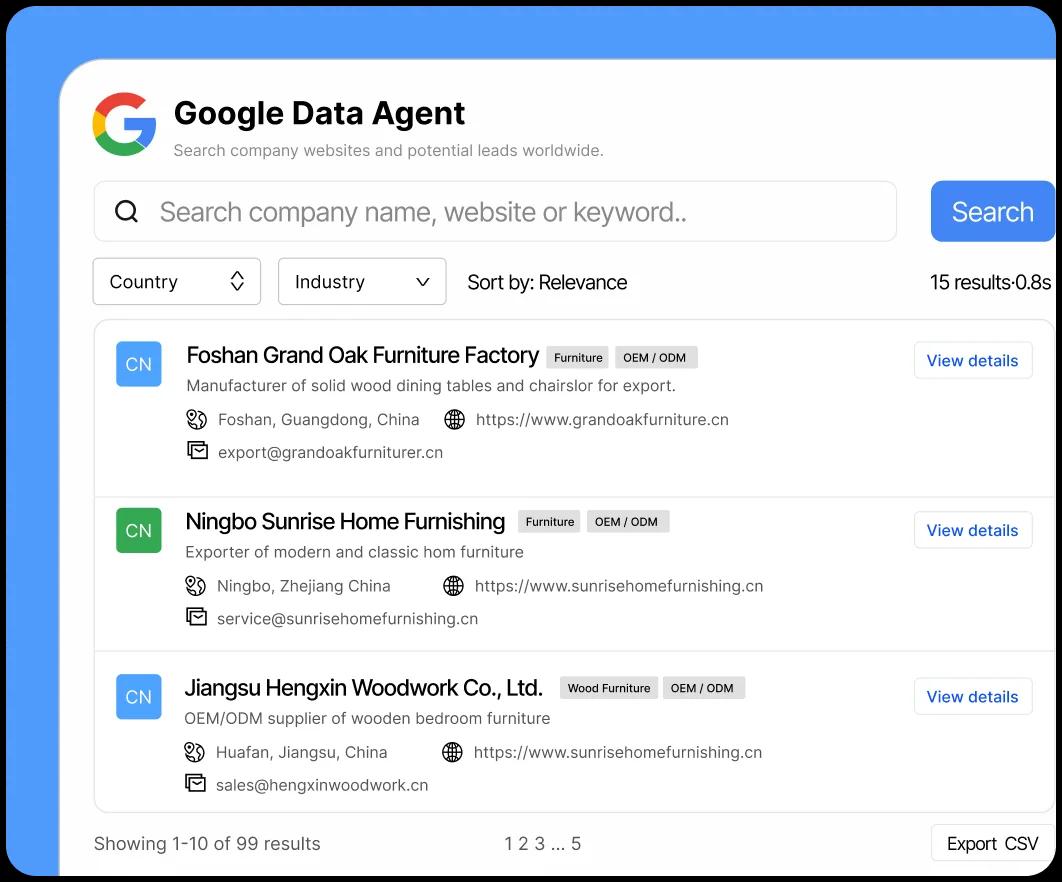Go to page 1 in pagination
1062x882 pixels.
[509, 843]
